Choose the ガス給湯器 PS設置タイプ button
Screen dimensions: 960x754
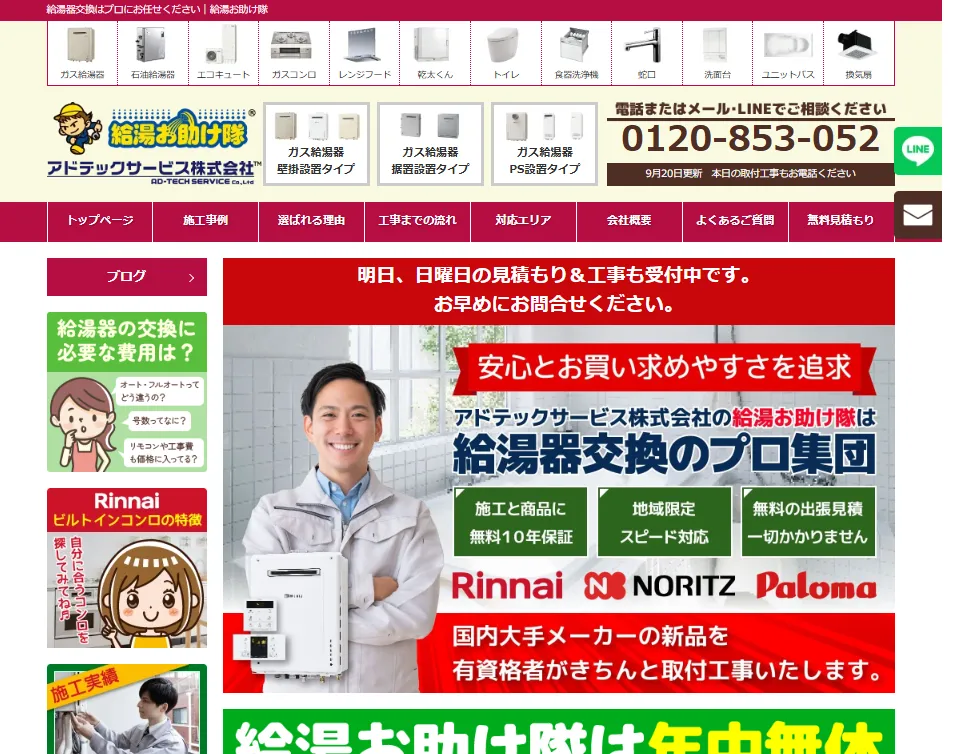(545, 144)
